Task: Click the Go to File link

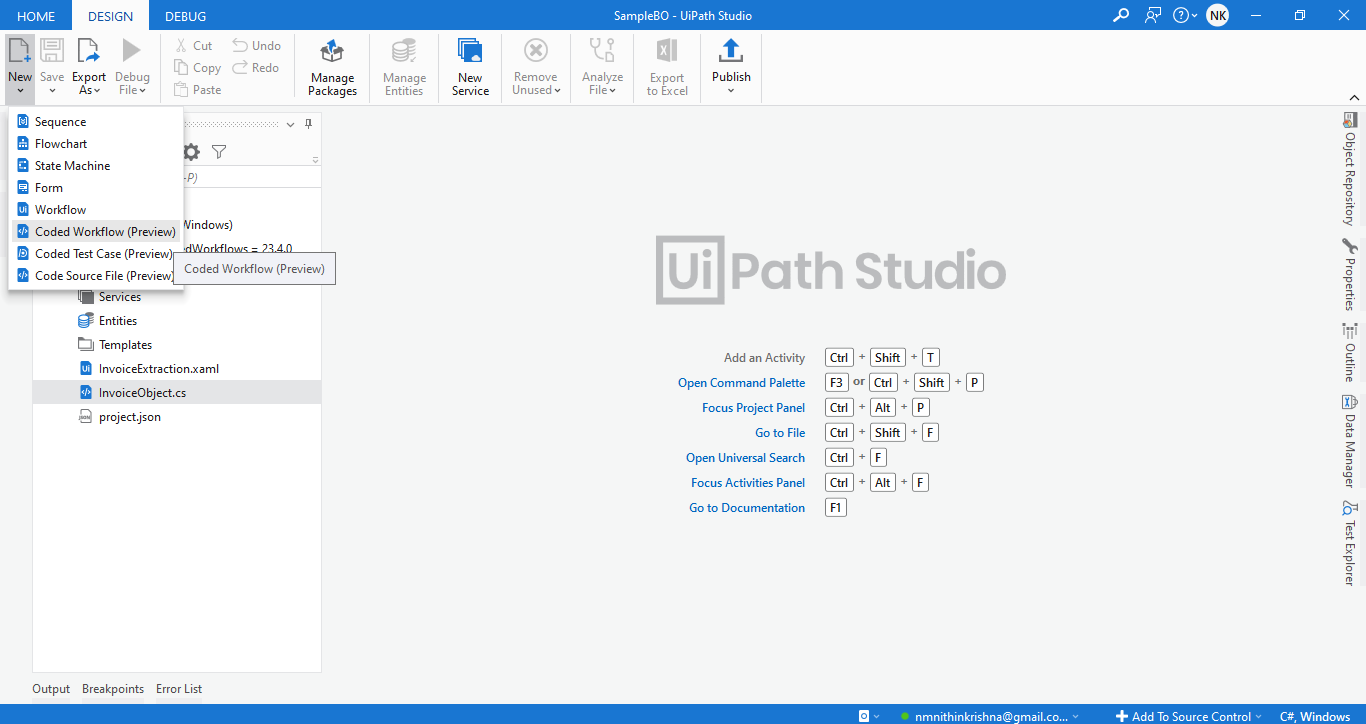Action: point(780,433)
